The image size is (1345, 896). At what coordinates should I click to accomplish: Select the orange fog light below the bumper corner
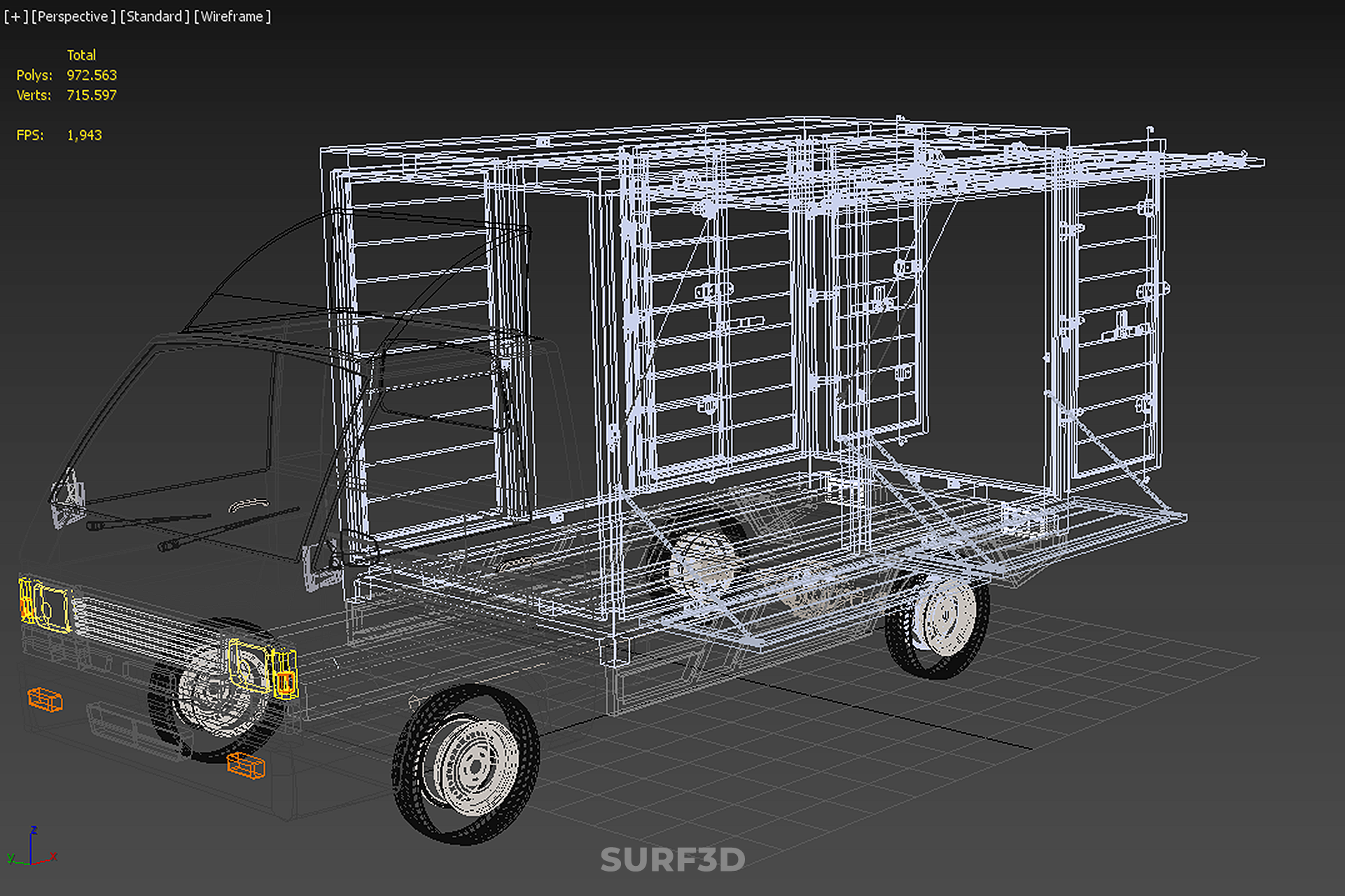tap(45, 699)
